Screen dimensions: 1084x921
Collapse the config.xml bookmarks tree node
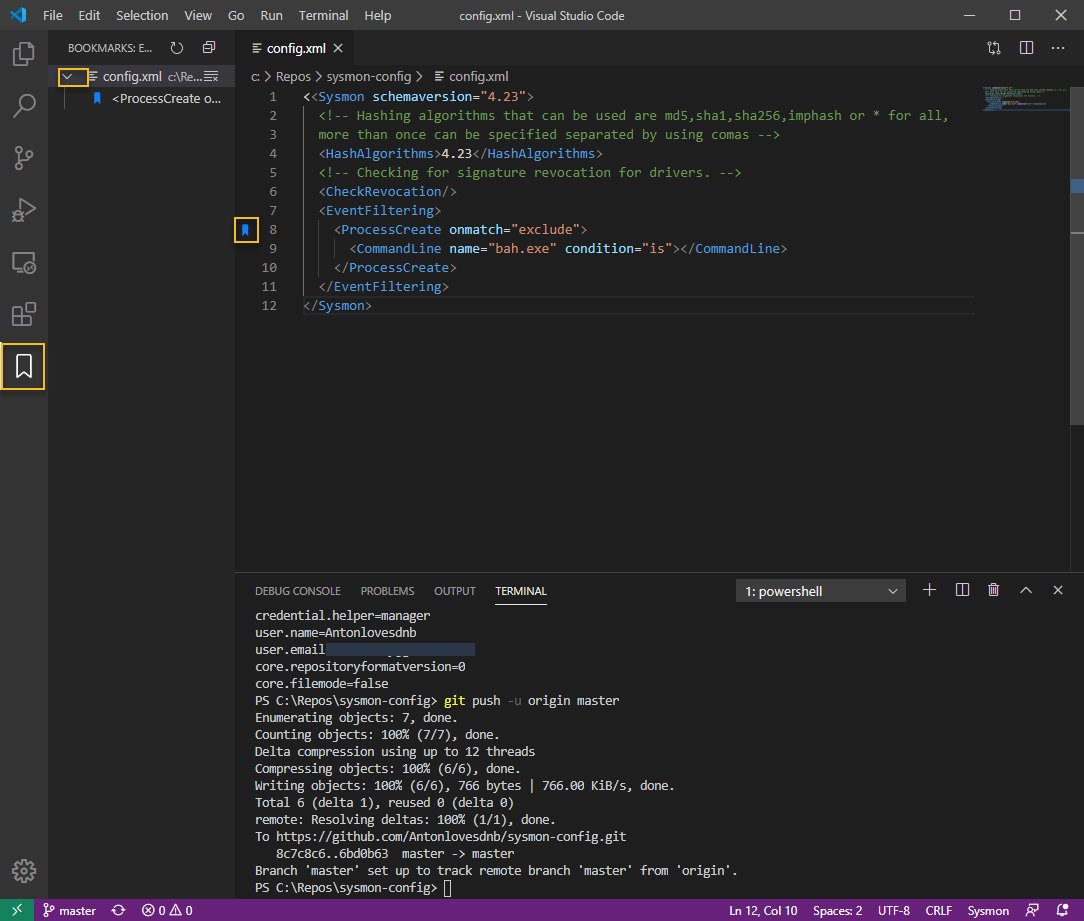(67, 76)
